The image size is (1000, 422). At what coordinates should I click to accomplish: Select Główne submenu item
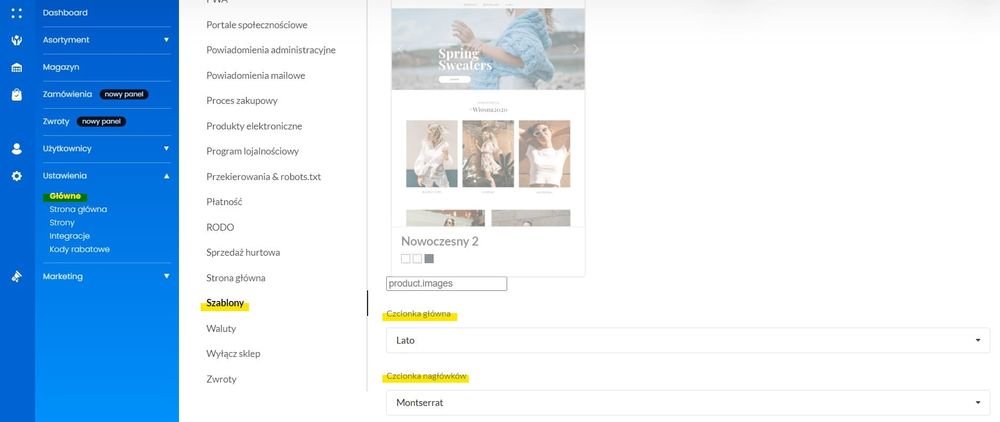[65, 196]
